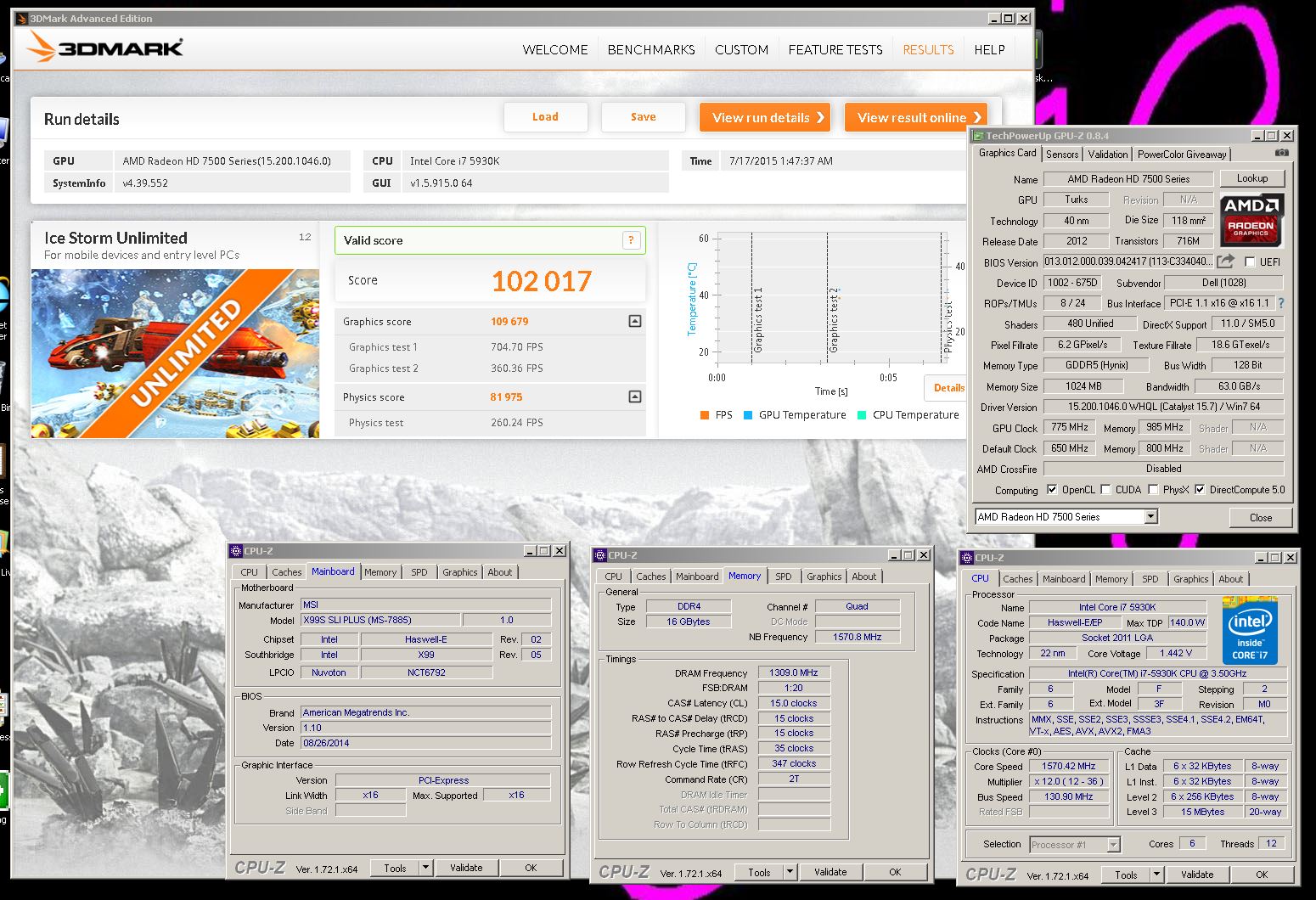
Task: Toggle PhysX checkbox in GPU-Z
Action: 1153,489
